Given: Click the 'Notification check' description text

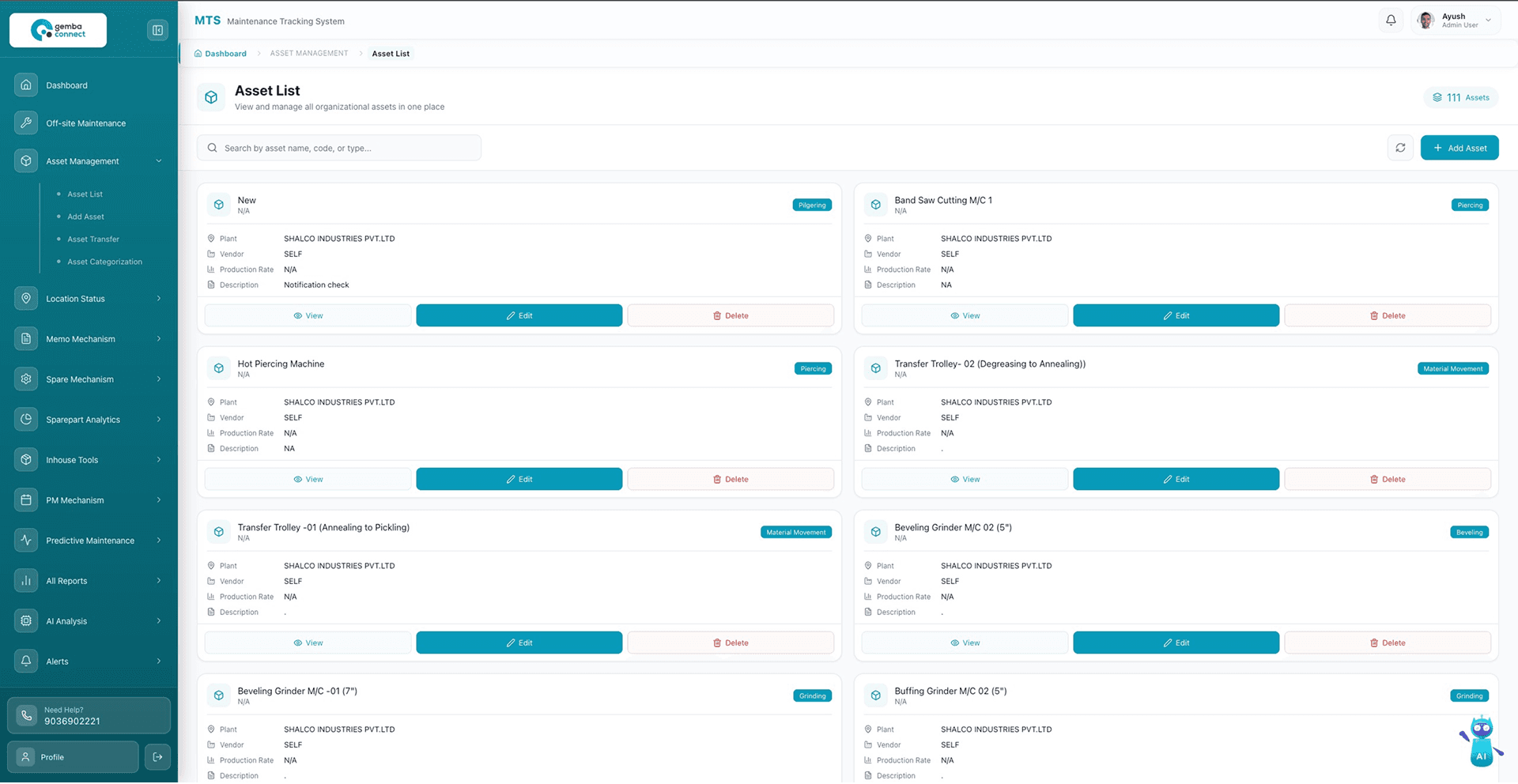Looking at the screenshot, I should [316, 285].
